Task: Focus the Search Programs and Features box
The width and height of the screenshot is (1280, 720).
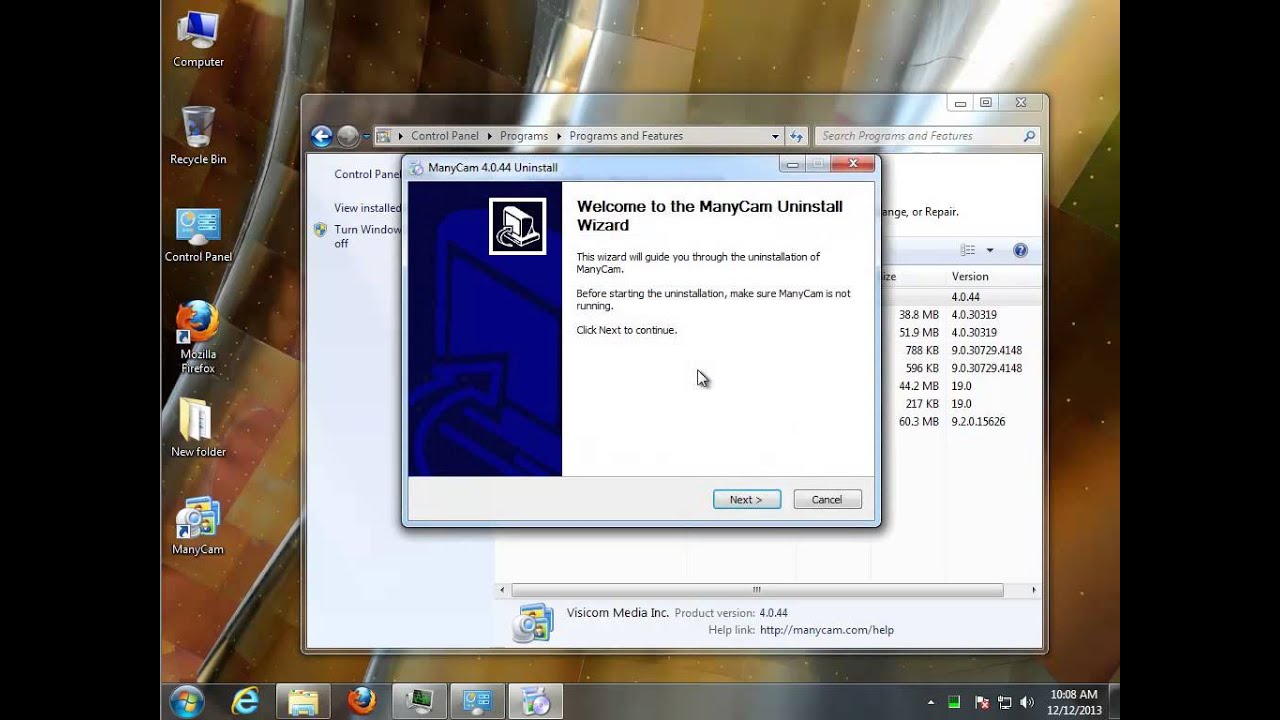Action: point(927,136)
